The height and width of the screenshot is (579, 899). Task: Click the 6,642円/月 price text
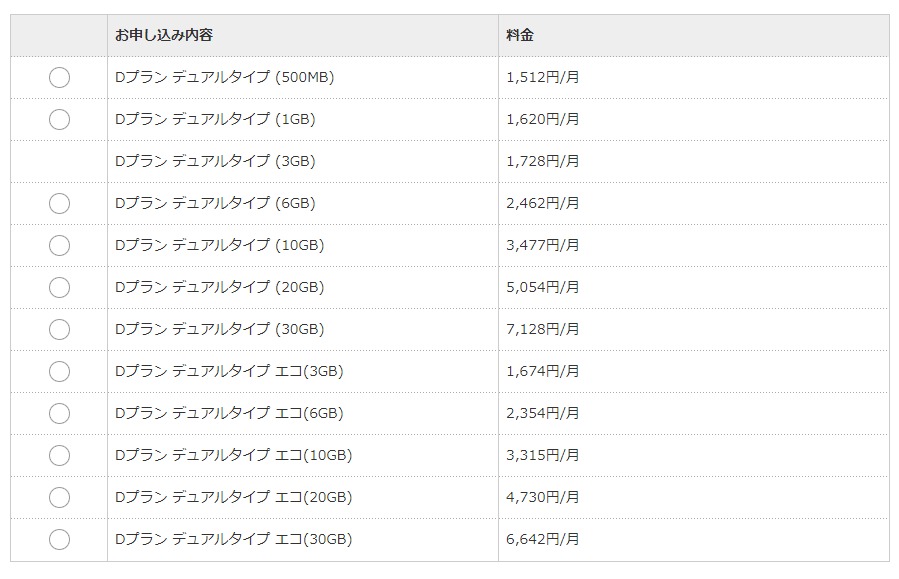(543, 539)
